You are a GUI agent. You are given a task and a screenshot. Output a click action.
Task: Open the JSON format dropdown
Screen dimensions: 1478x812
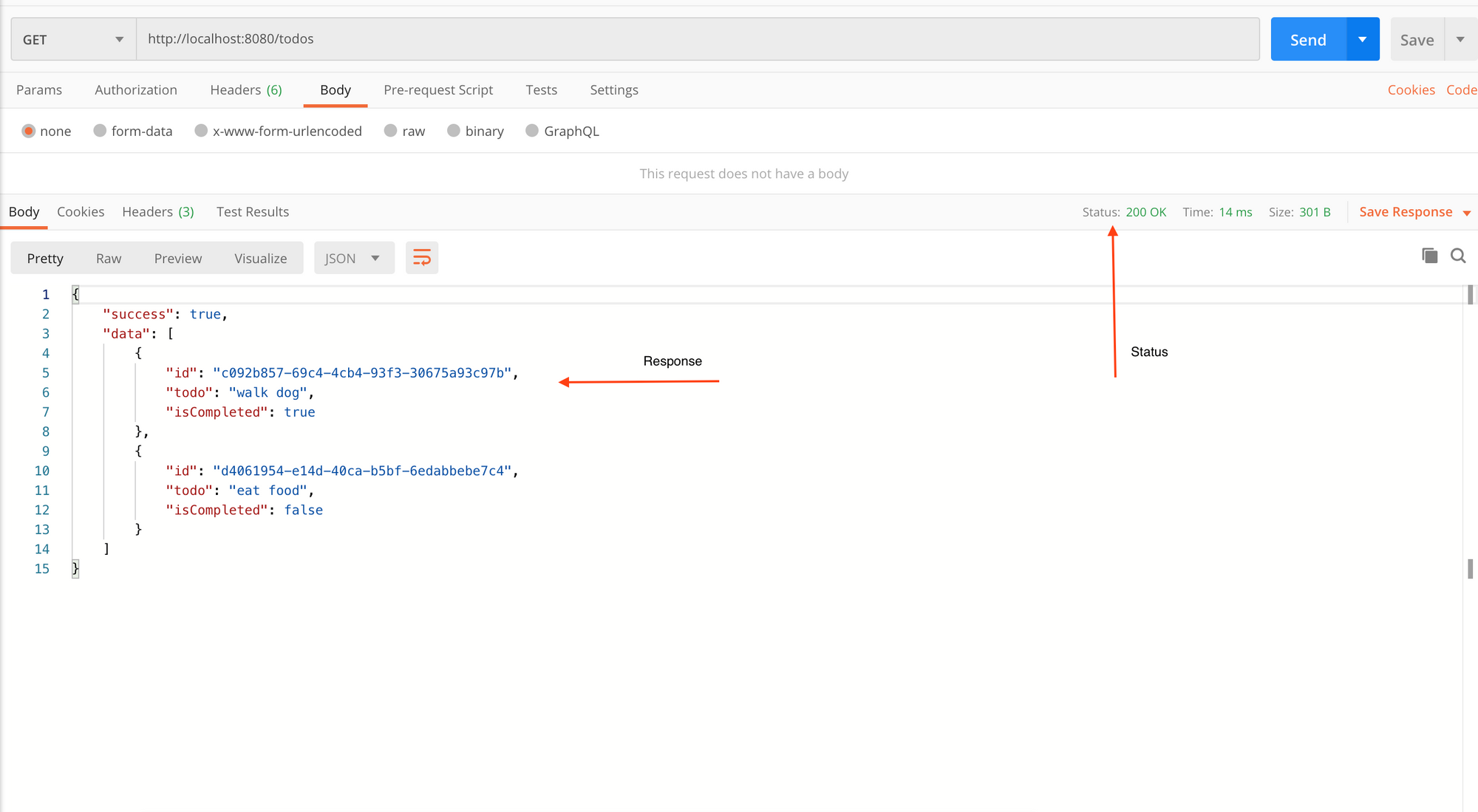coord(353,258)
